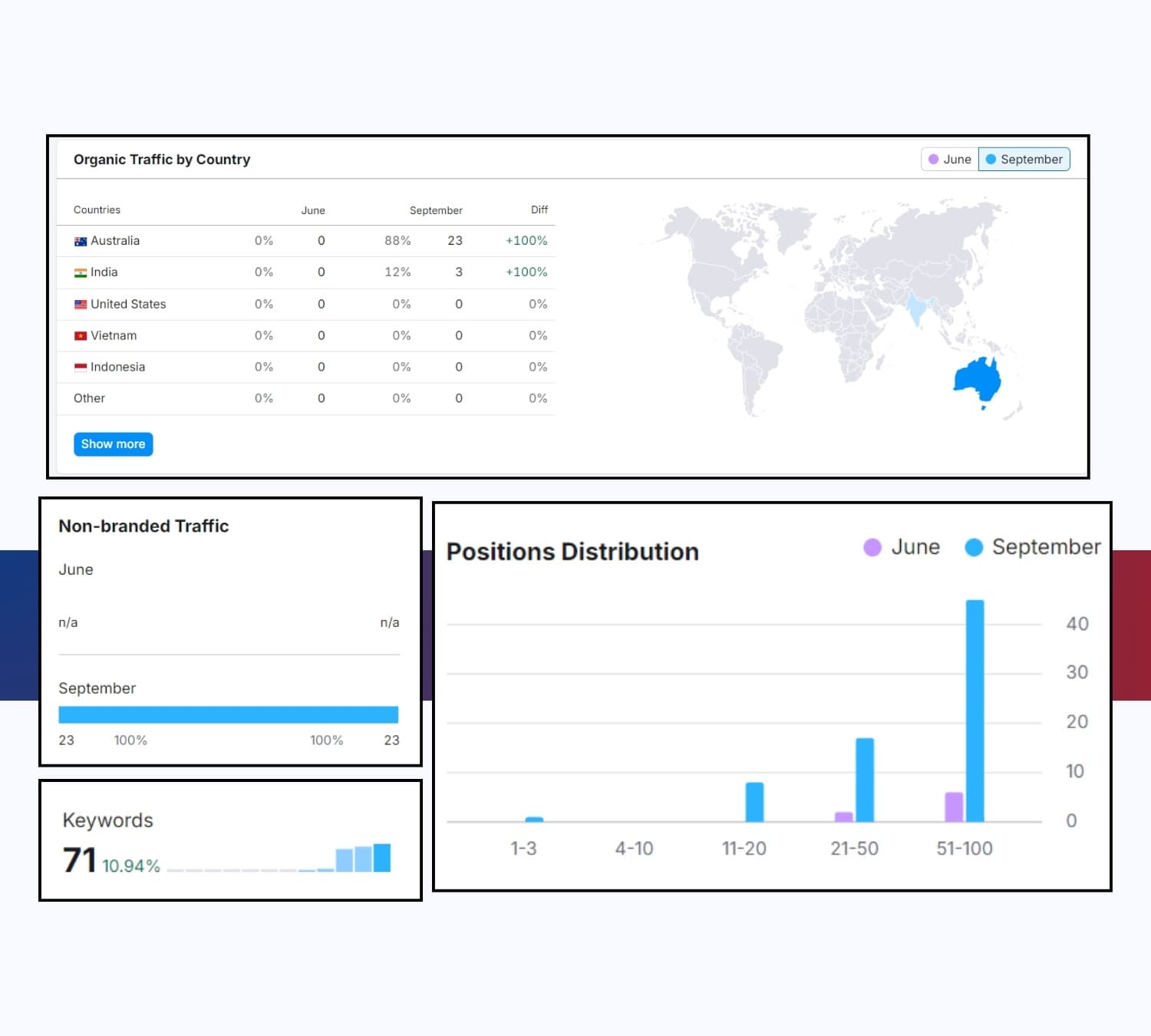Toggle September in Organic Traffic legend
Screen dimensions: 1151x1036
click(1024, 160)
